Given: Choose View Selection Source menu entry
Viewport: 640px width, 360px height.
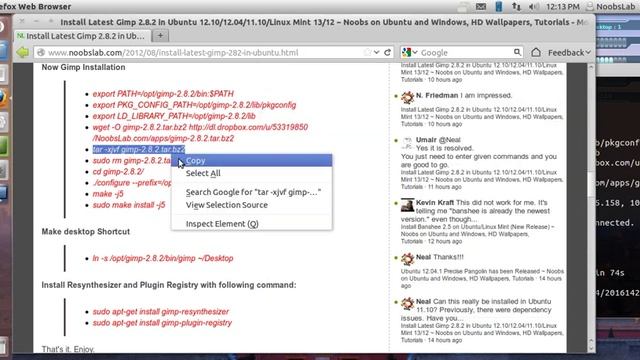Looking at the screenshot, I should (251, 205).
